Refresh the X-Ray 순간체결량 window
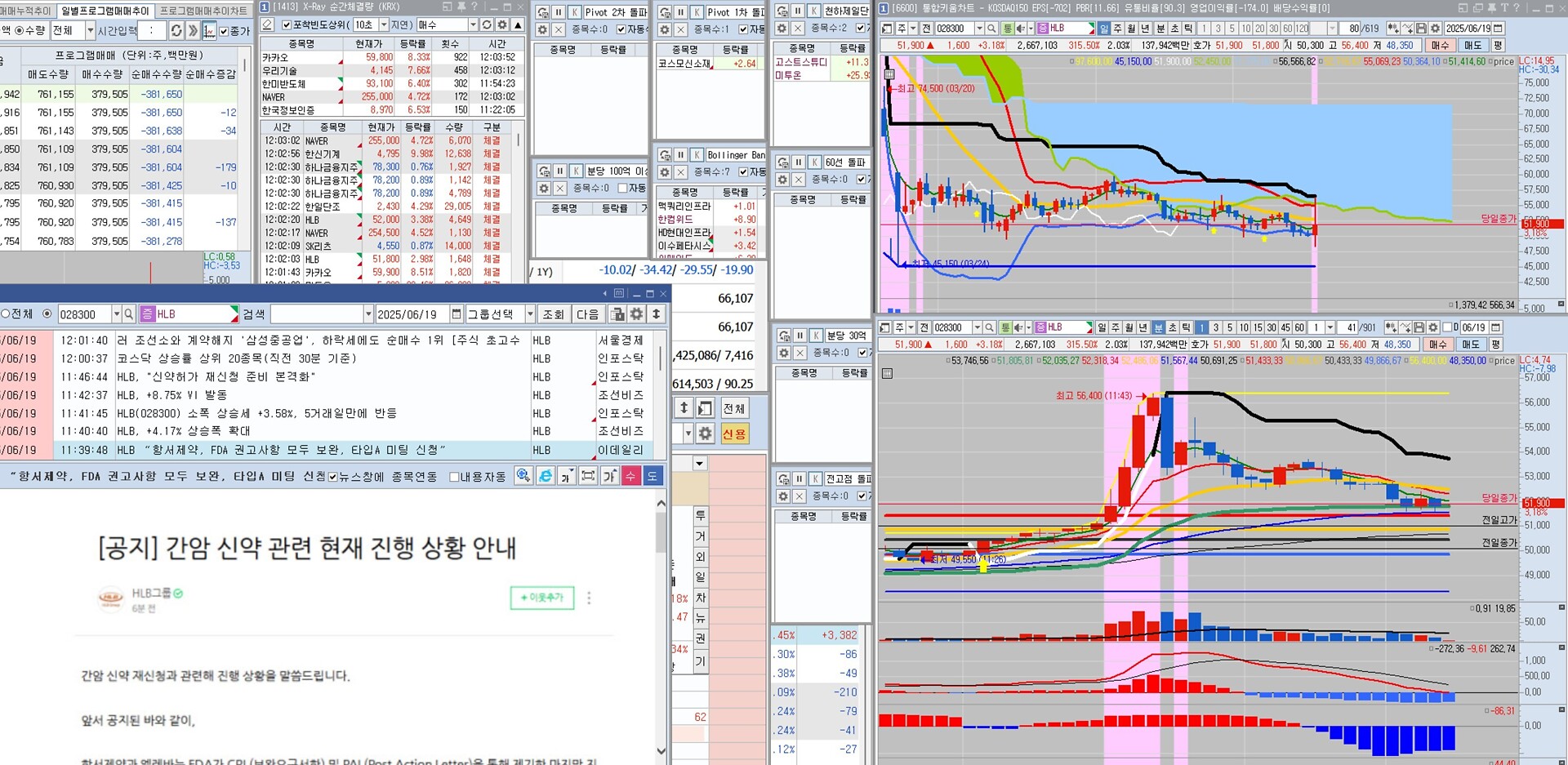The height and width of the screenshot is (765, 1568). point(487,25)
